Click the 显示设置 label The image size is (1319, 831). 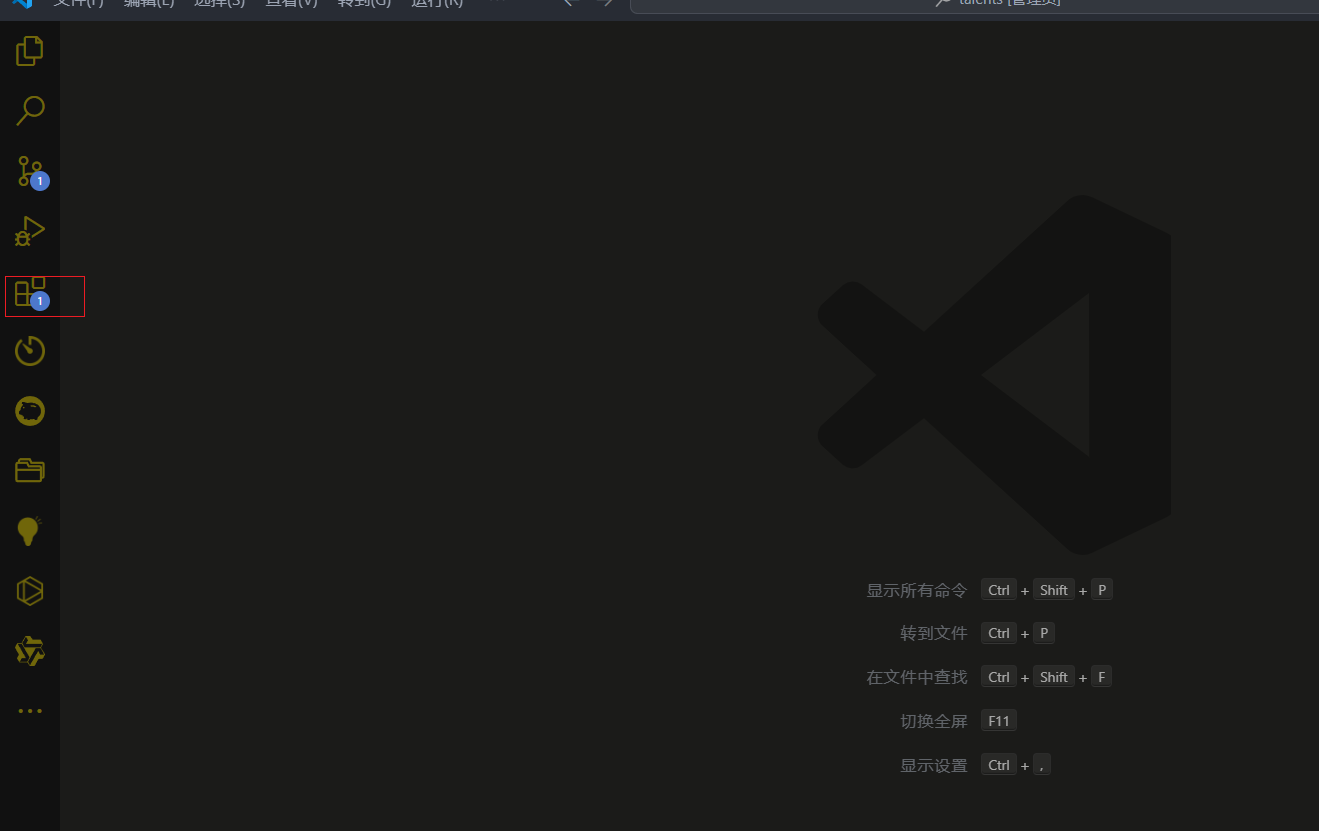[934, 765]
